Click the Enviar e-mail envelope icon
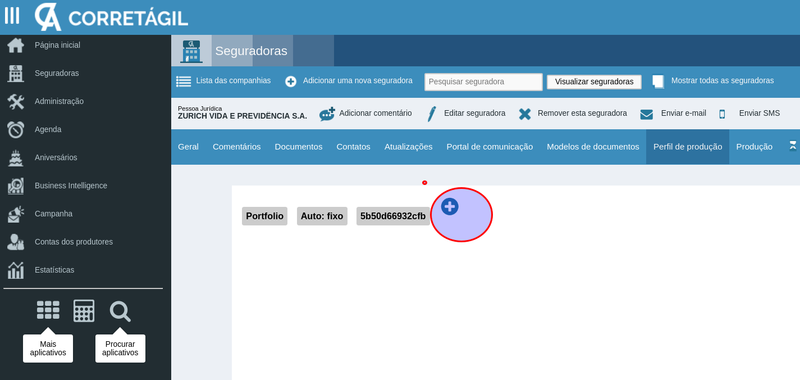Screen dimensions: 800x380 [646, 114]
